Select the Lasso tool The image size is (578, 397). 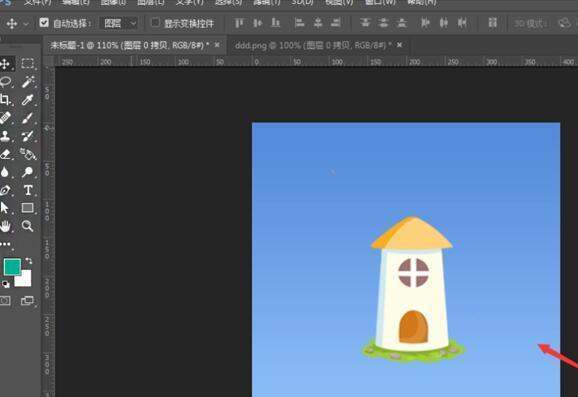[x=5, y=82]
